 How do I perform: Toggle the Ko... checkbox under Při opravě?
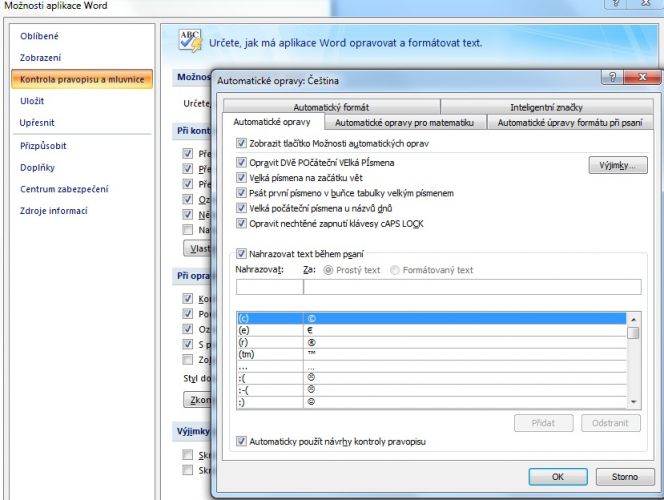[188, 298]
